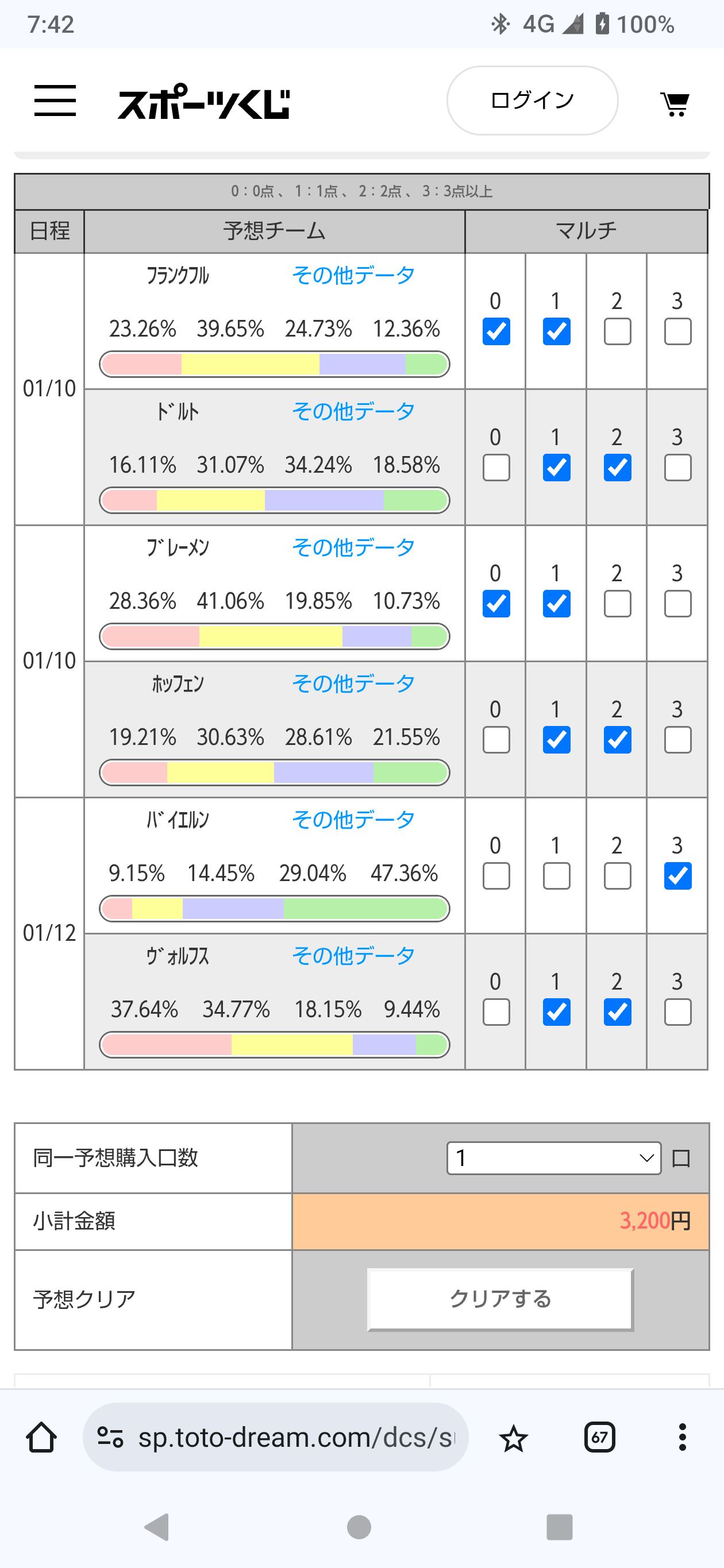
Task: Open 同一予想購入口数 quantity dropdown
Action: tap(553, 1158)
